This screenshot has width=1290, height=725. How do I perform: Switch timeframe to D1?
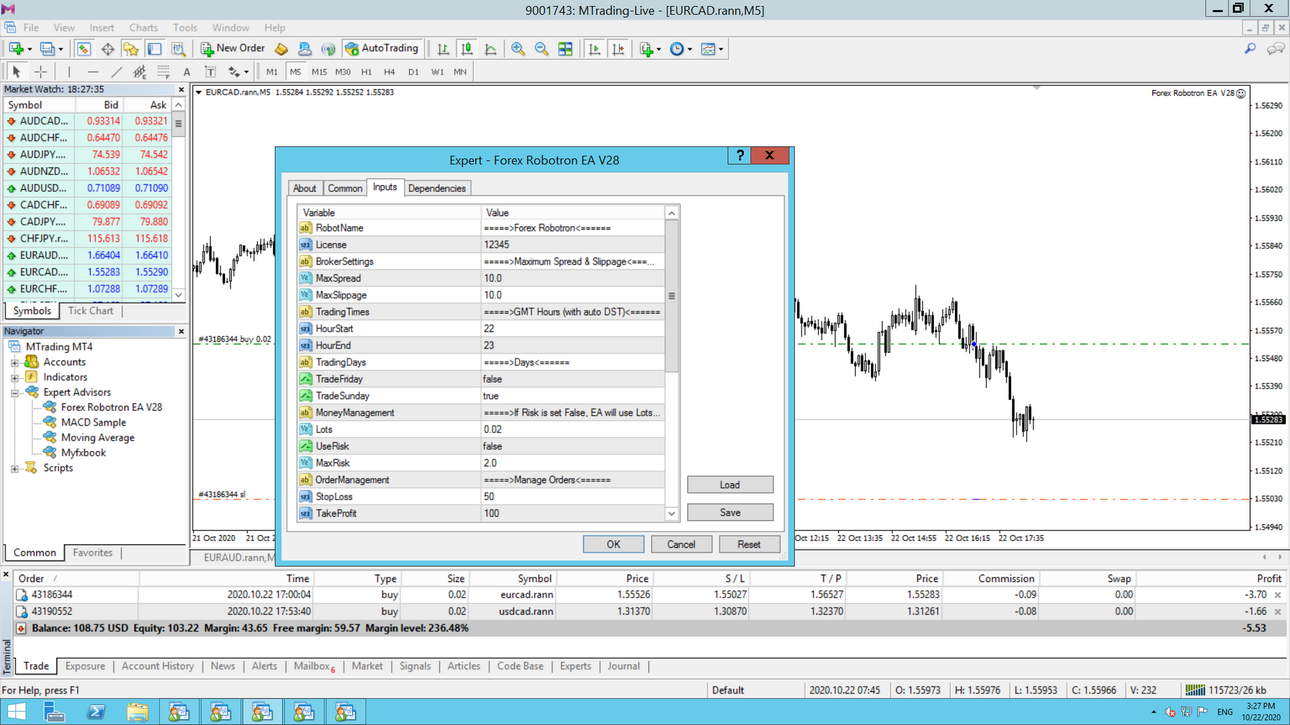413,72
